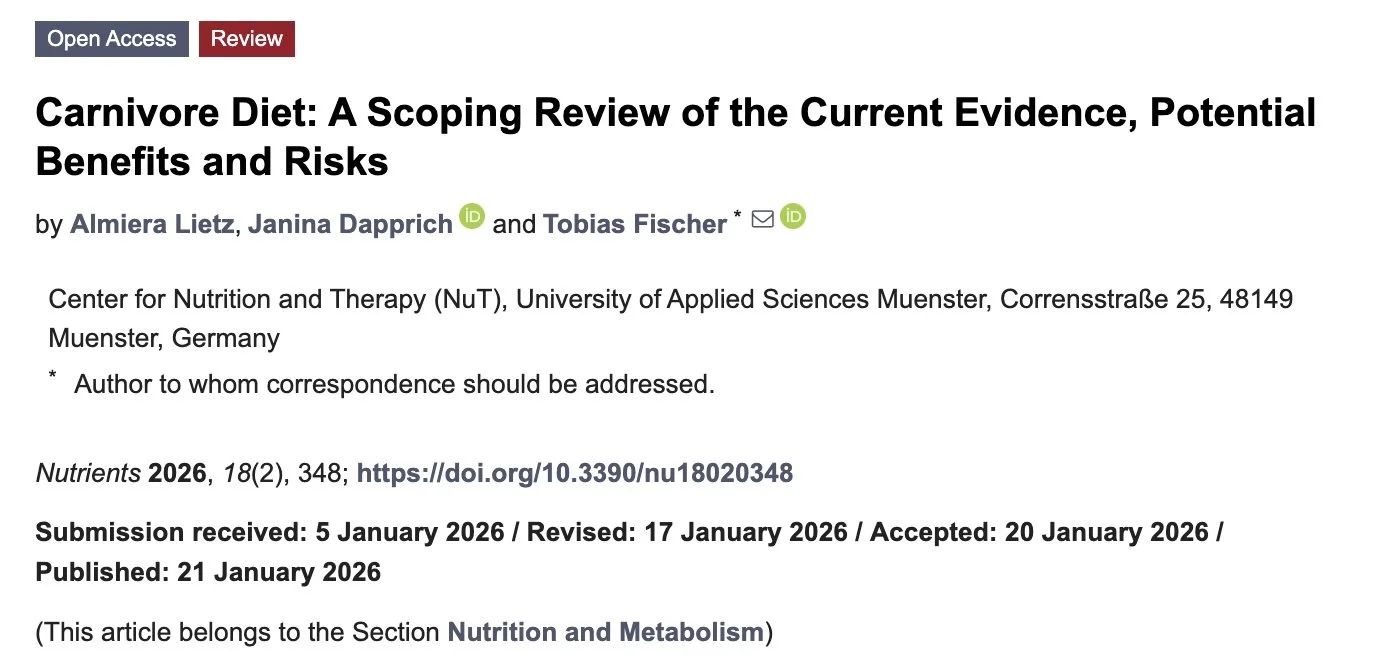This screenshot has height=664, width=1392.
Task: Click the bold 2026 year in the citation
Action: tap(177, 473)
